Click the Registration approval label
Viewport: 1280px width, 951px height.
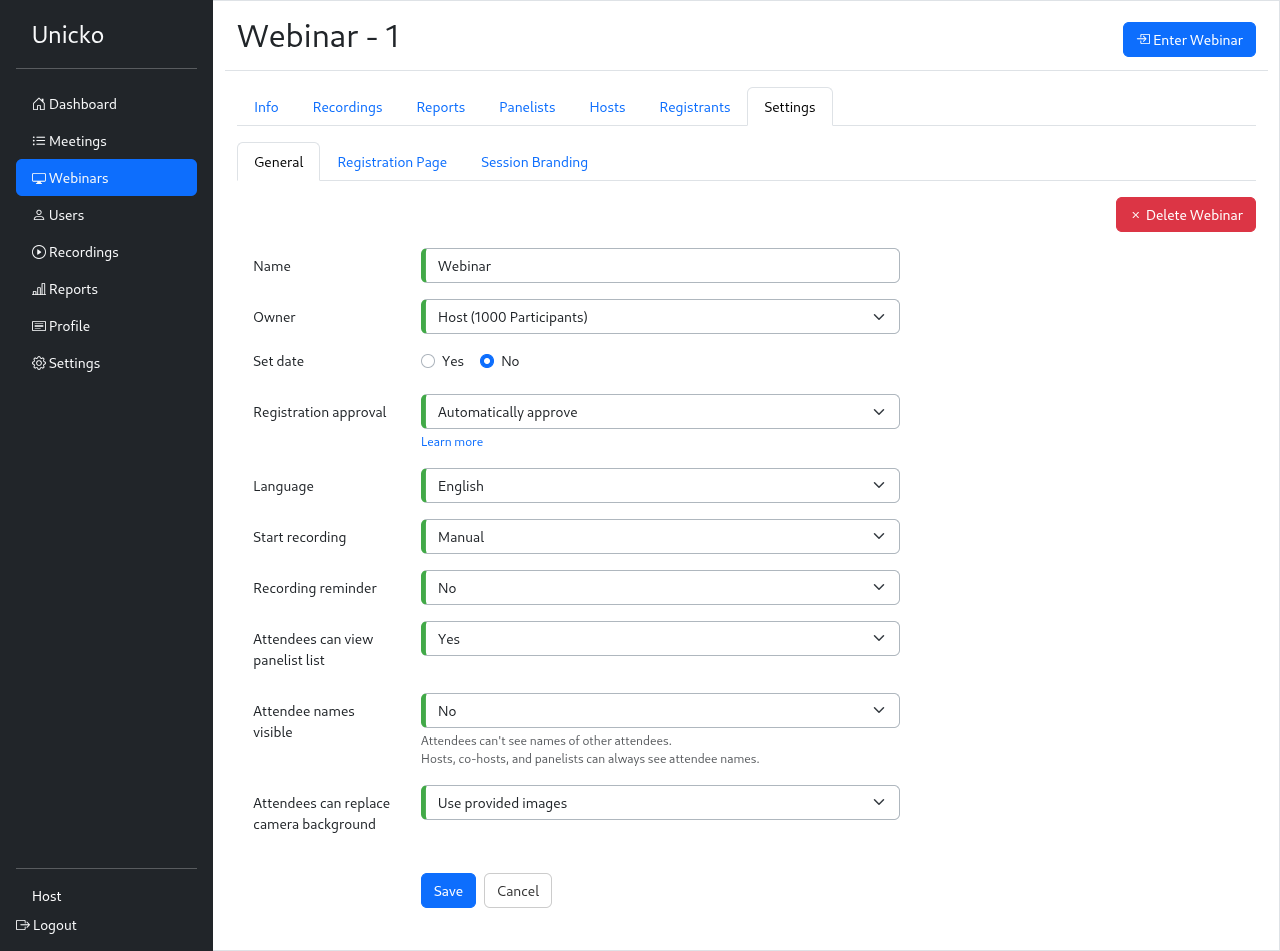tap(320, 412)
